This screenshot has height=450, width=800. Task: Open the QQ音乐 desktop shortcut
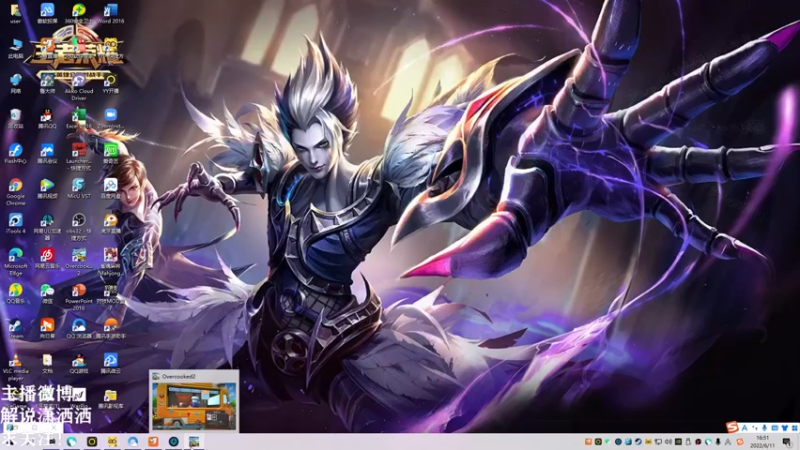click(15, 293)
